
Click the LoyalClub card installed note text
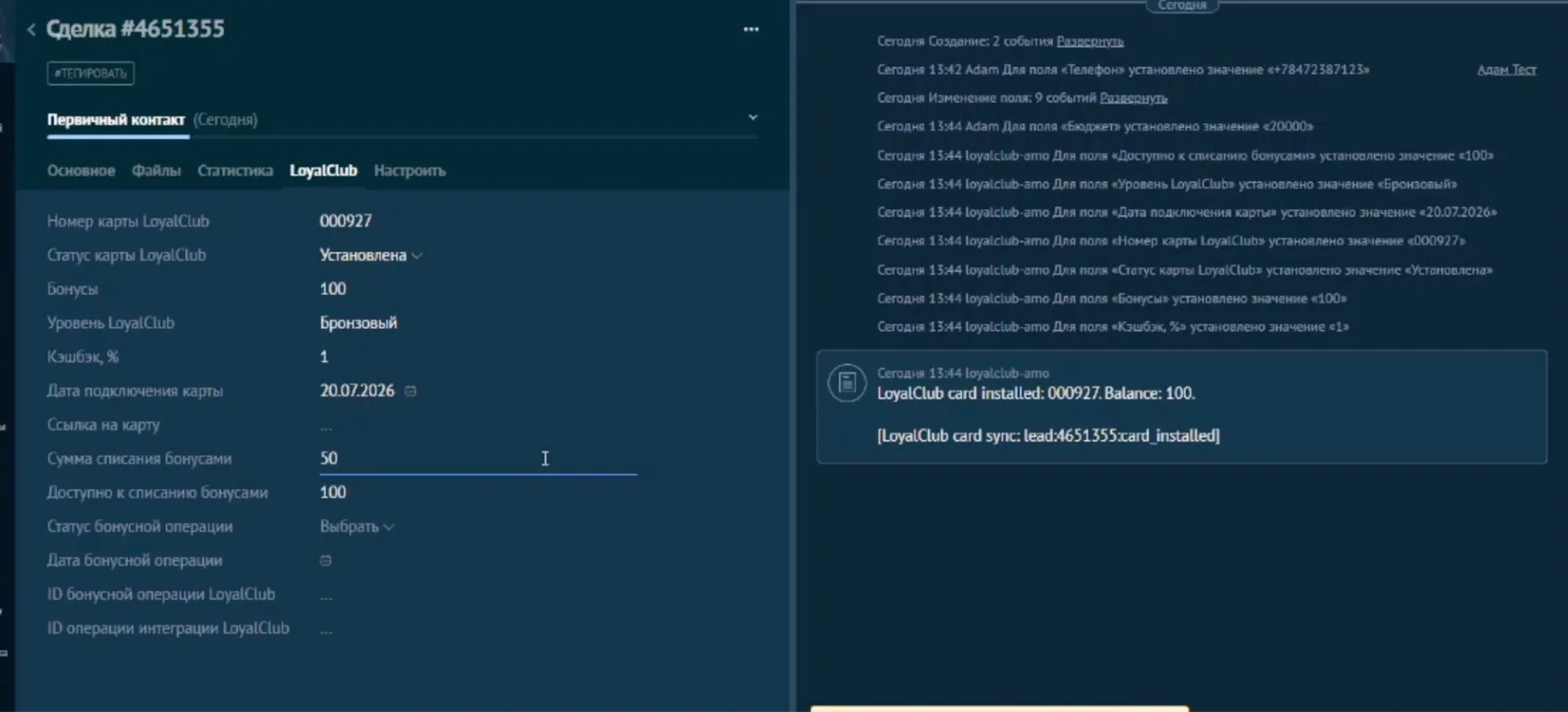[1036, 393]
